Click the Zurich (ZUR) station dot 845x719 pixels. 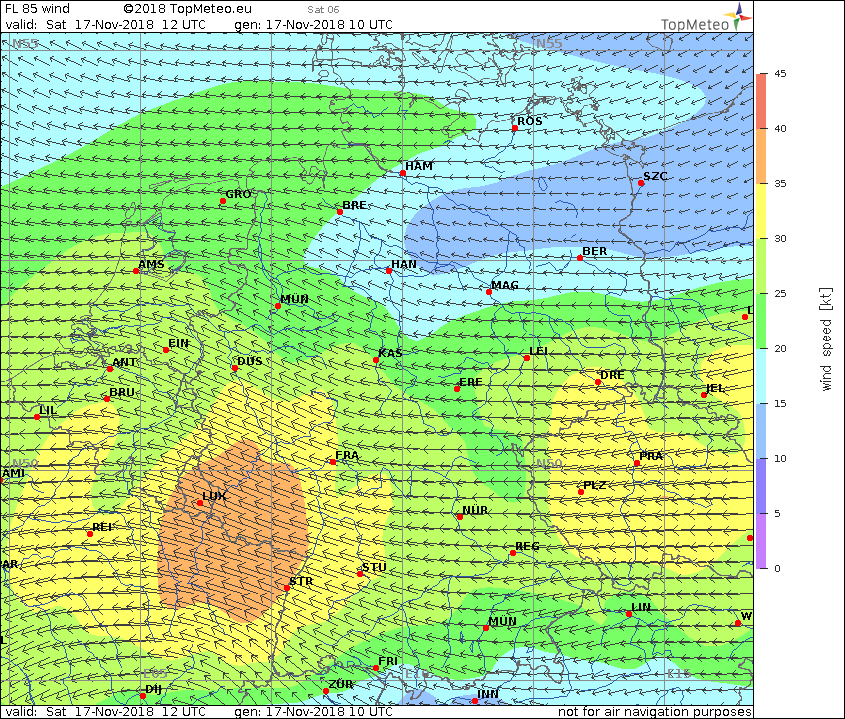[326, 691]
